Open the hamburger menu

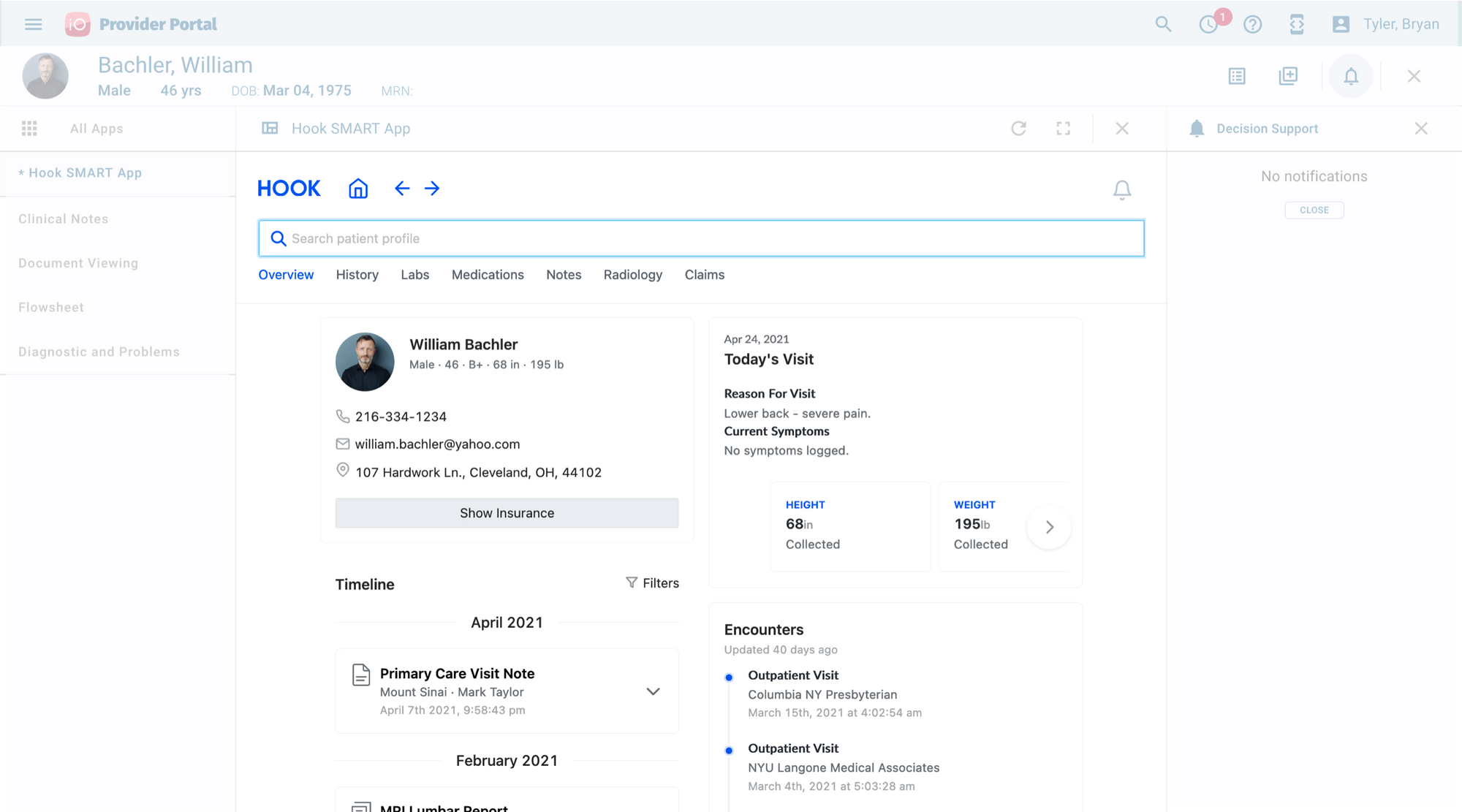coord(34,24)
